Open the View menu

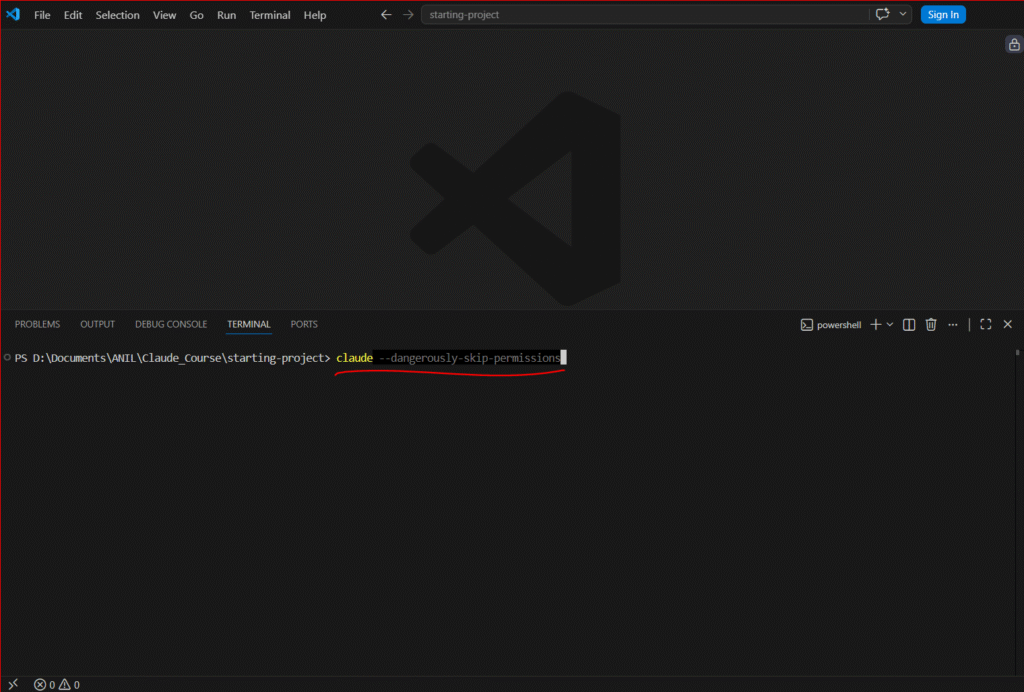coord(165,15)
